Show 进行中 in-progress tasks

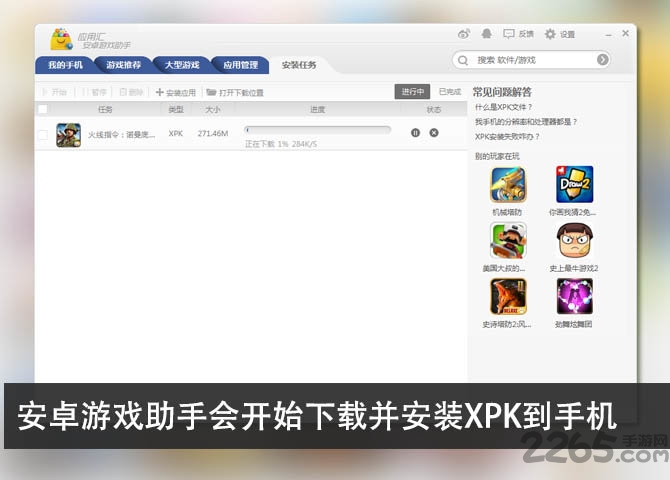412,91
